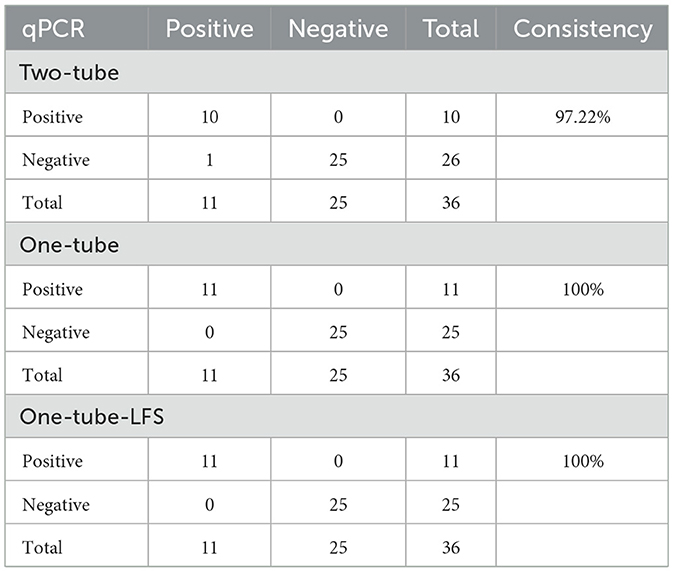Select the Negative row label under Two-tube
The height and width of the screenshot is (572, 674).
pos(55,160)
